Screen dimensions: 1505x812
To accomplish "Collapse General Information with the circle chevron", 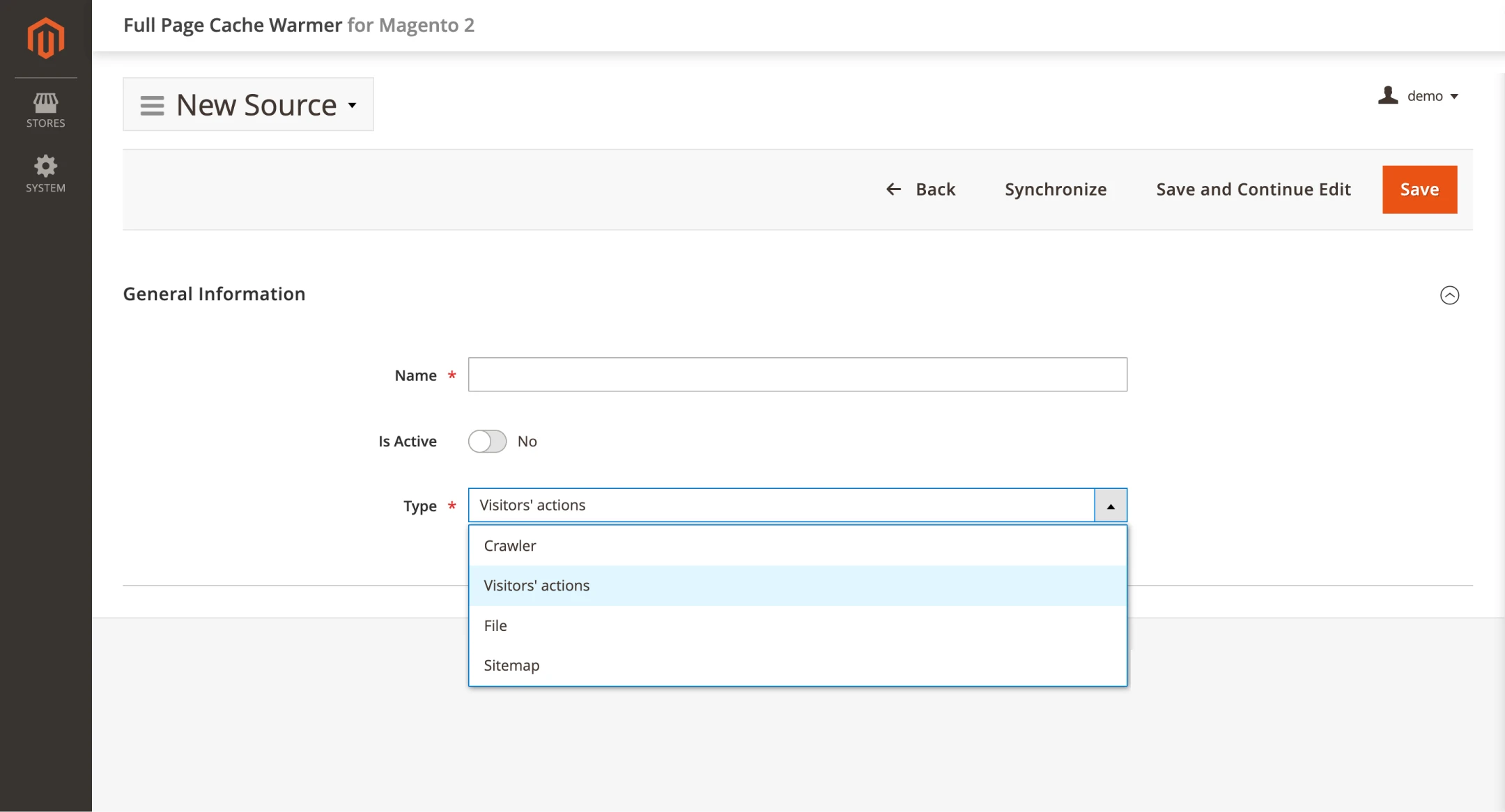I will pyautogui.click(x=1449, y=295).
